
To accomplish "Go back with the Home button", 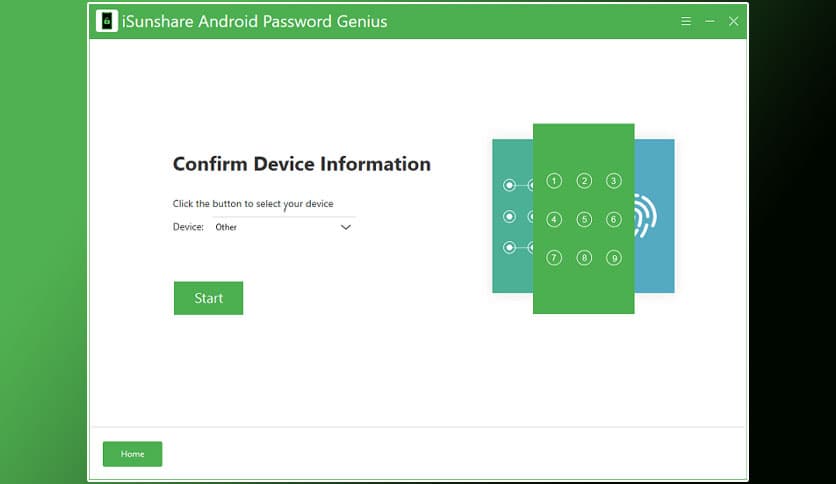I will tap(132, 454).
